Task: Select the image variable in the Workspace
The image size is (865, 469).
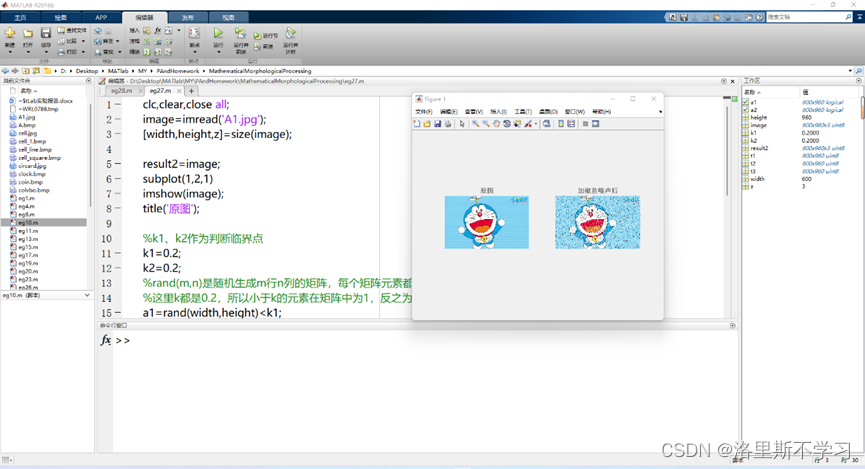Action: point(758,125)
